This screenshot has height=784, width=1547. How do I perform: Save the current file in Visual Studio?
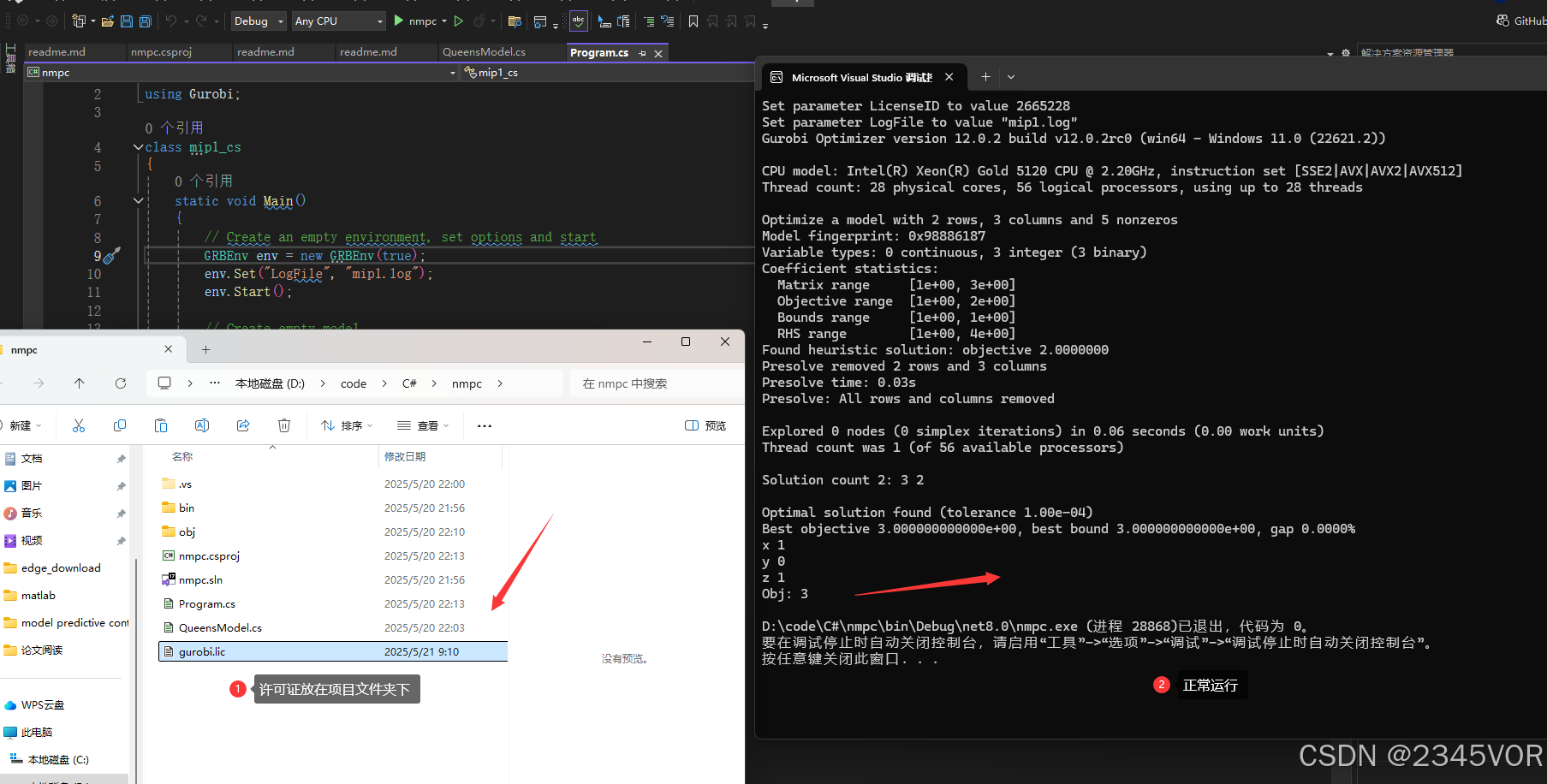pyautogui.click(x=127, y=21)
